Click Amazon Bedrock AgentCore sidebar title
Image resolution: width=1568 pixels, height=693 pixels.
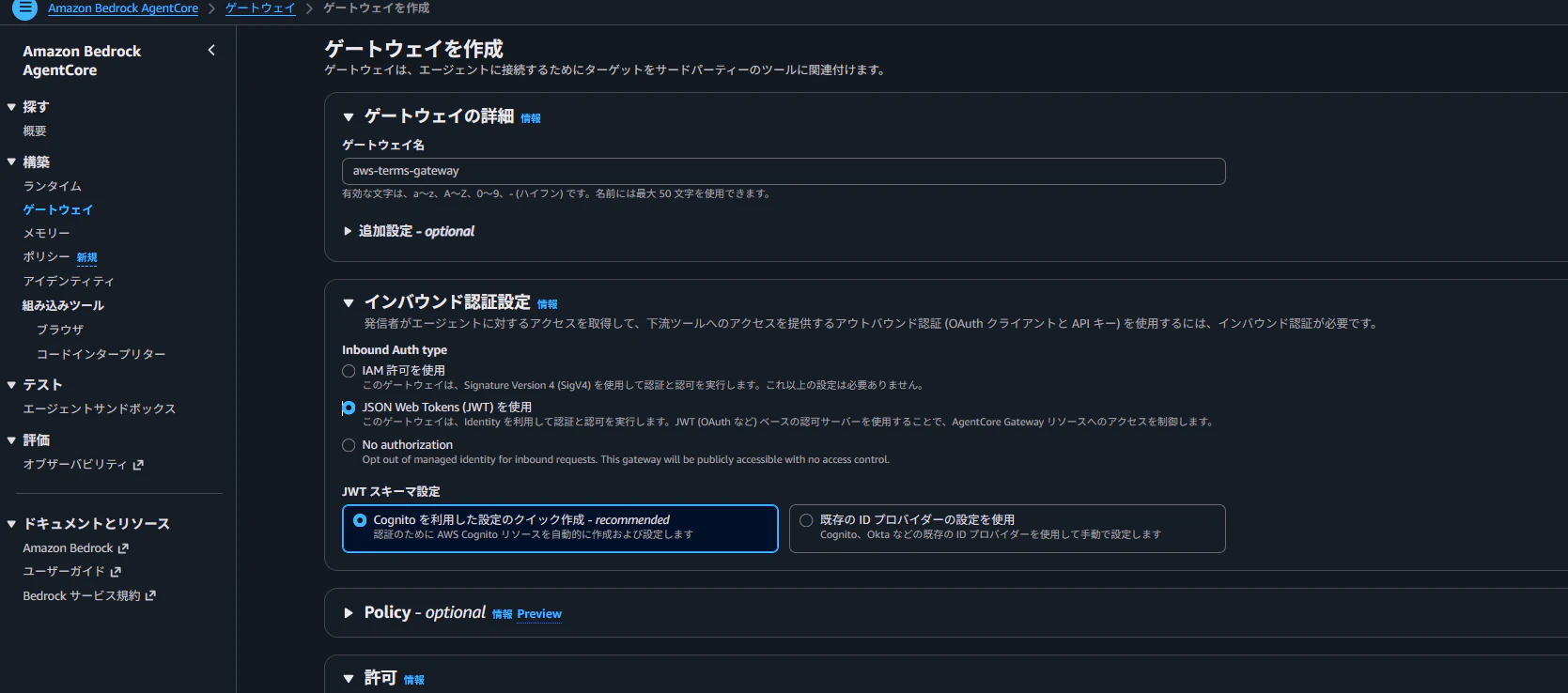pos(82,61)
